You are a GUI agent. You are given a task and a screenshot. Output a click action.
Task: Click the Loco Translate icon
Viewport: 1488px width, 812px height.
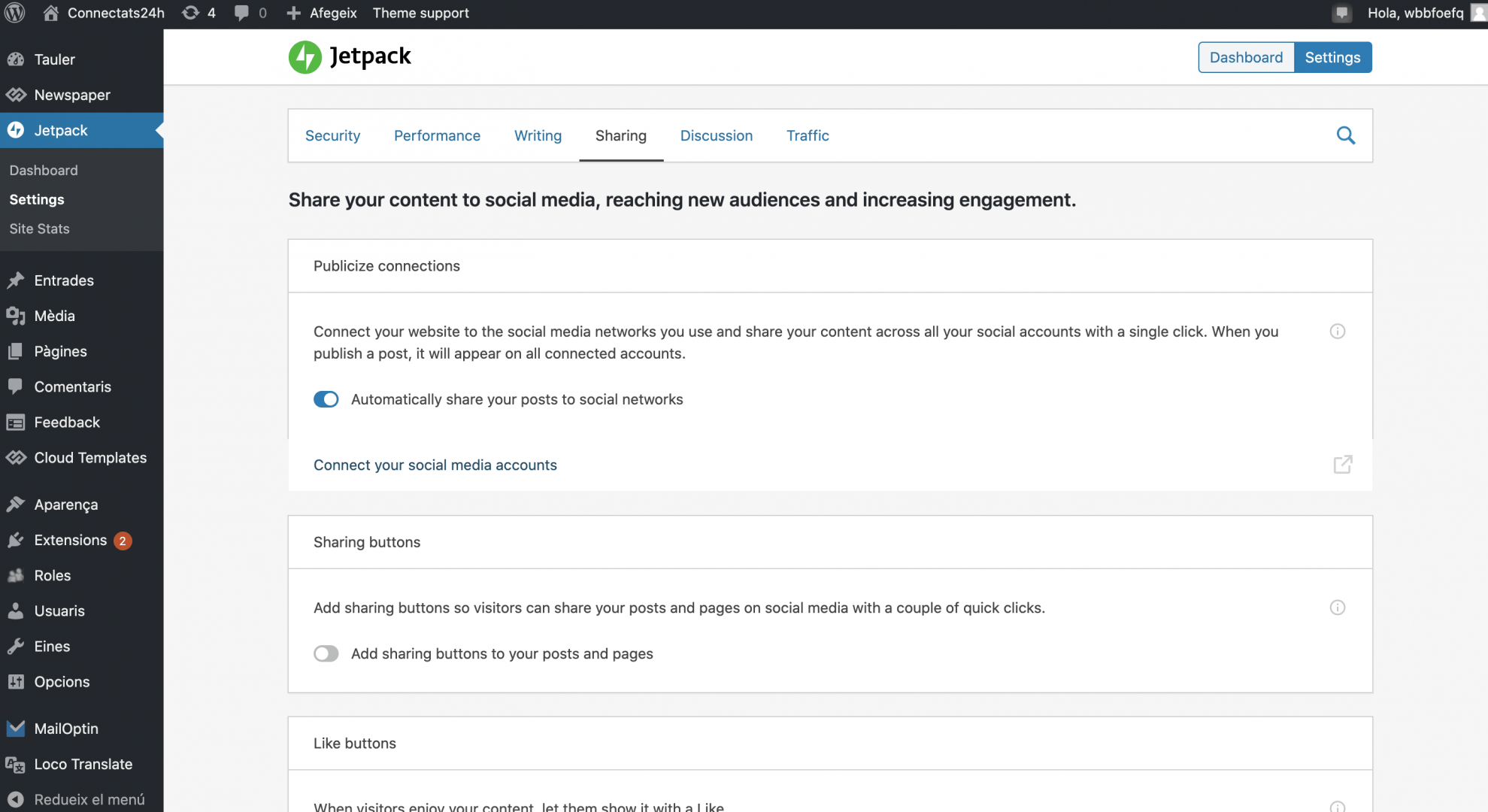[16, 765]
